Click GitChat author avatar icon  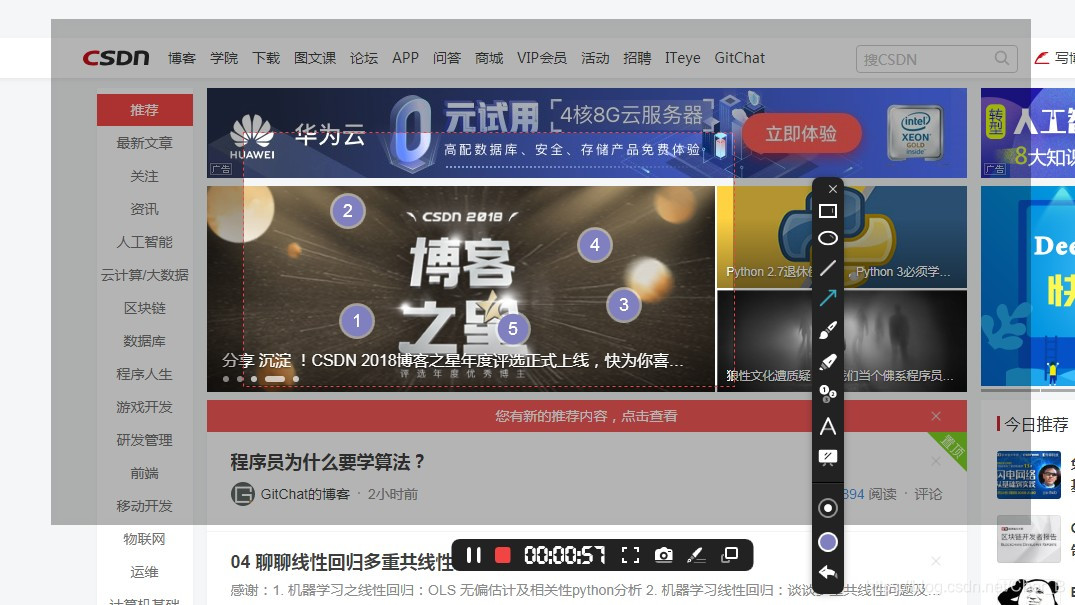[243, 494]
